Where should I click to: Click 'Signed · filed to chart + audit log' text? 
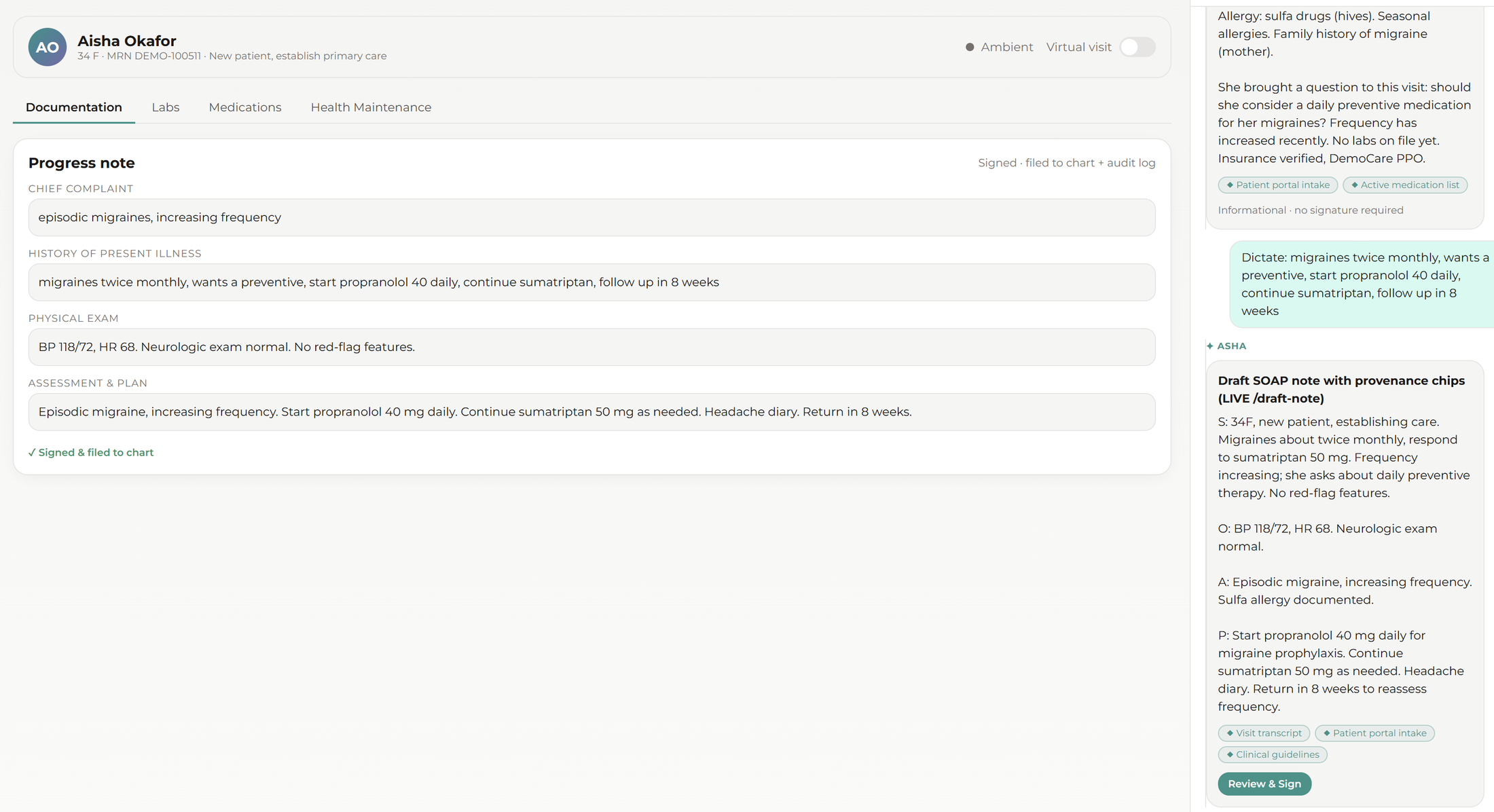(1066, 163)
